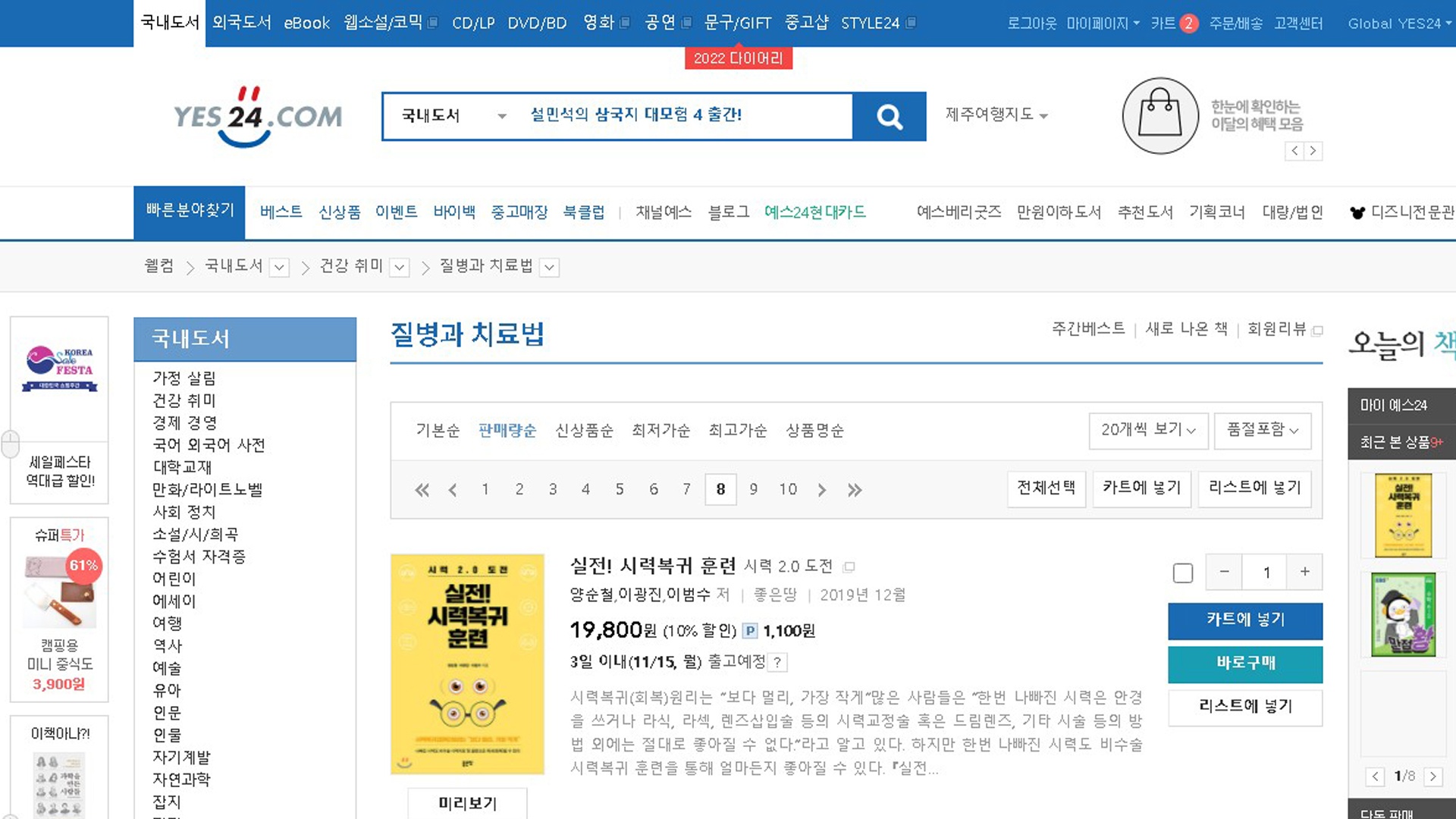Open yellow book cover 실전! 시력복귀 훈련
Image resolution: width=1456 pixels, height=819 pixels.
click(x=467, y=664)
